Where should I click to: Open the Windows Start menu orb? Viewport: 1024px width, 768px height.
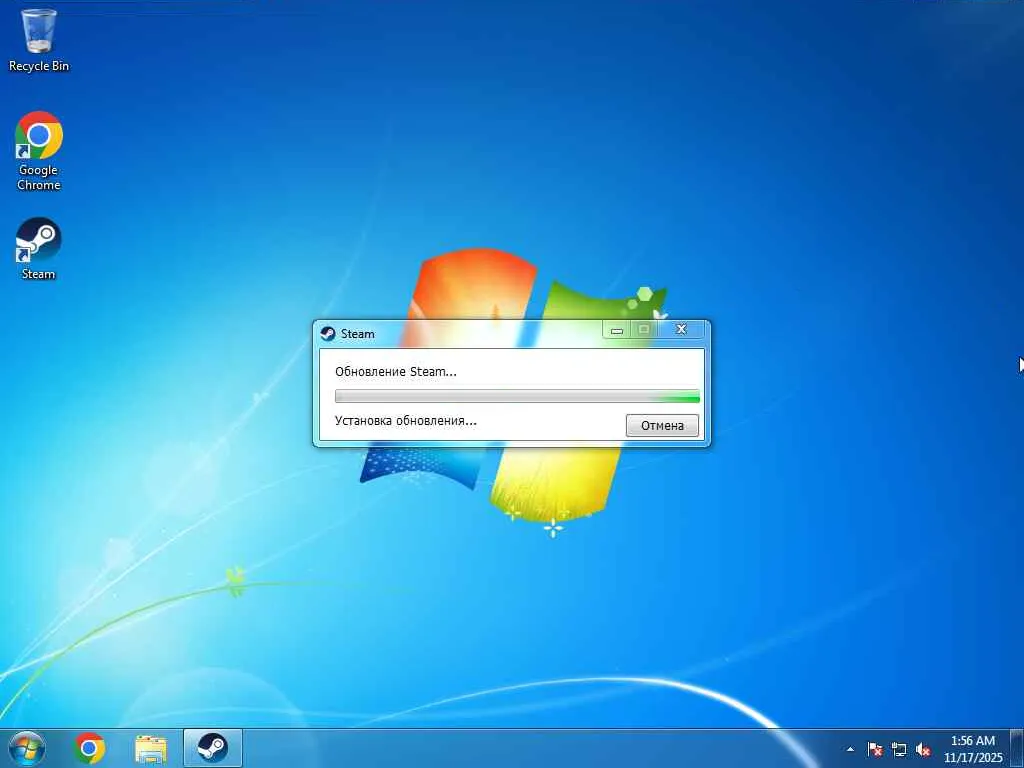pyautogui.click(x=26, y=748)
